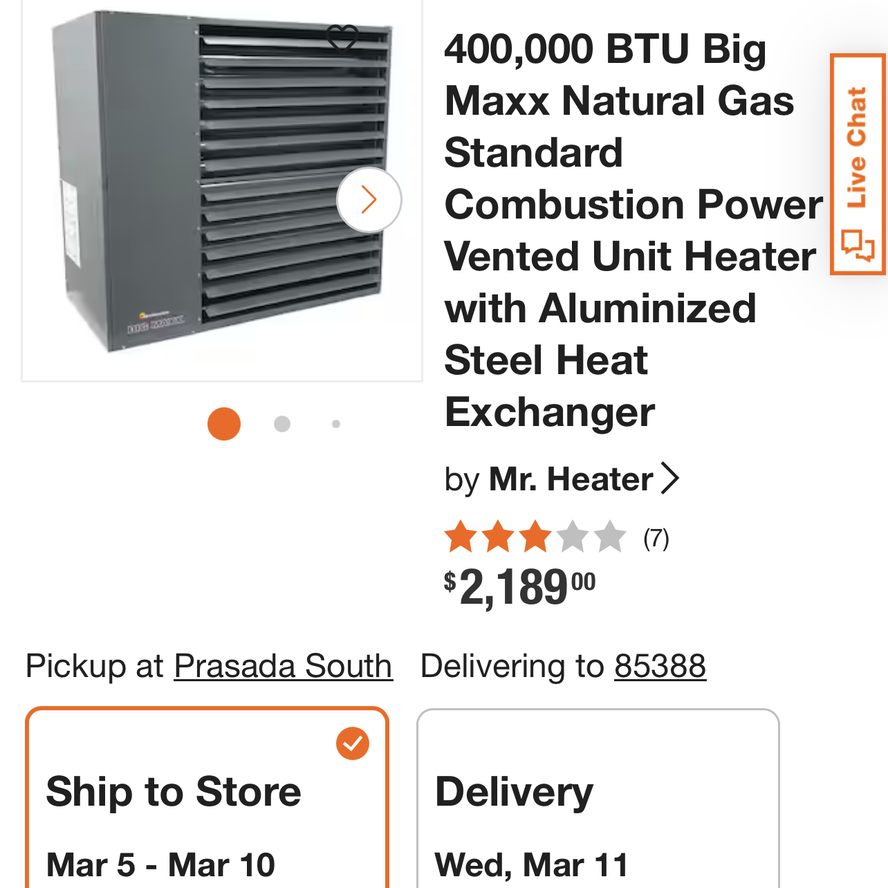Open Live Chat side tab
Screen dimensions: 888x888
pyautogui.click(x=857, y=164)
